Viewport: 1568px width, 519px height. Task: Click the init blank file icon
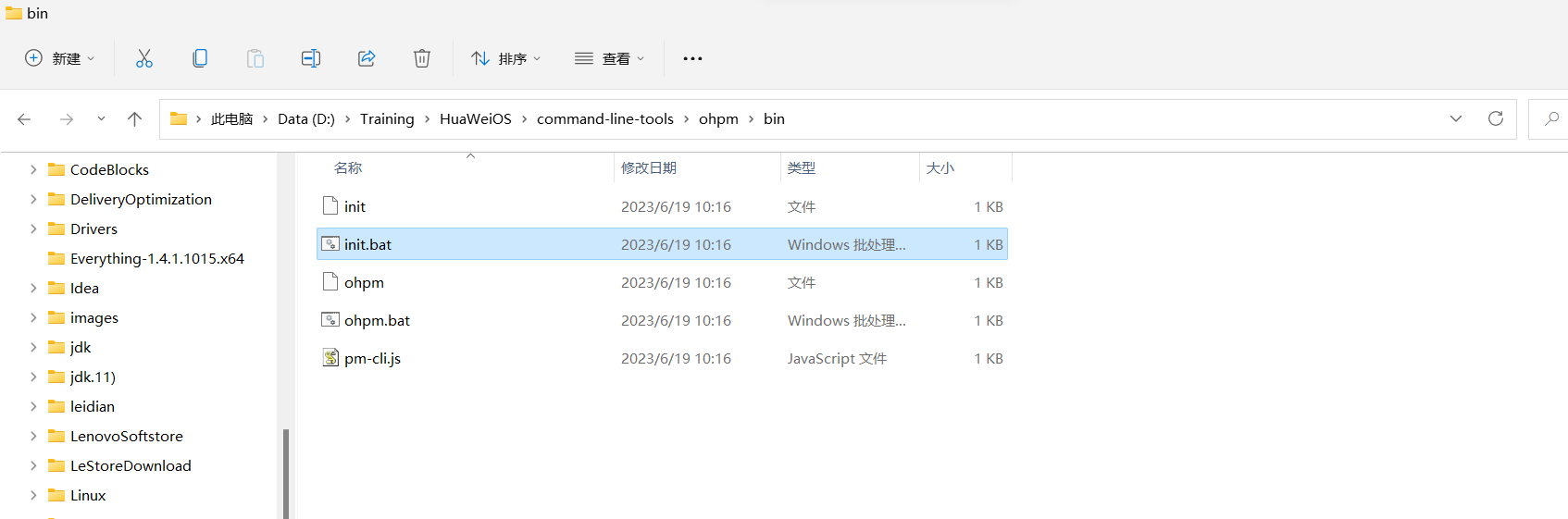point(330,205)
